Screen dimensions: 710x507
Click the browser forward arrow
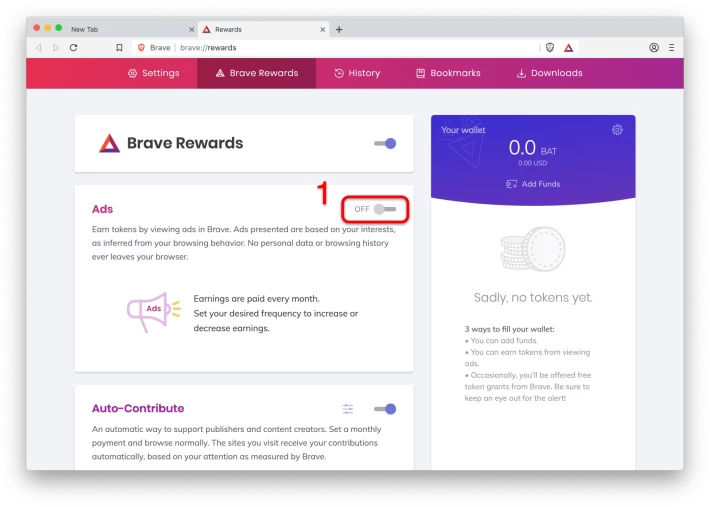[x=56, y=48]
